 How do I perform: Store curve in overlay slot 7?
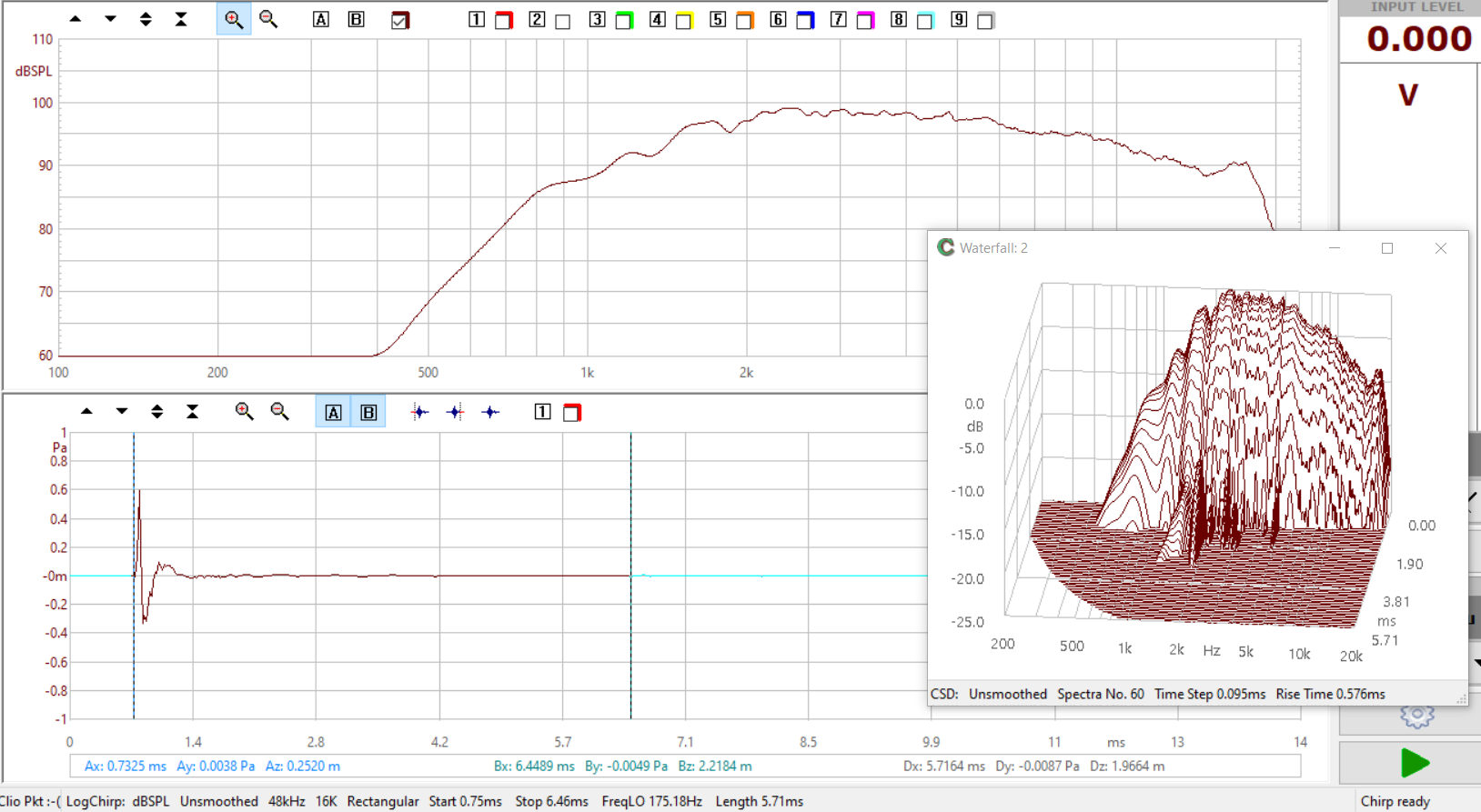tap(839, 19)
